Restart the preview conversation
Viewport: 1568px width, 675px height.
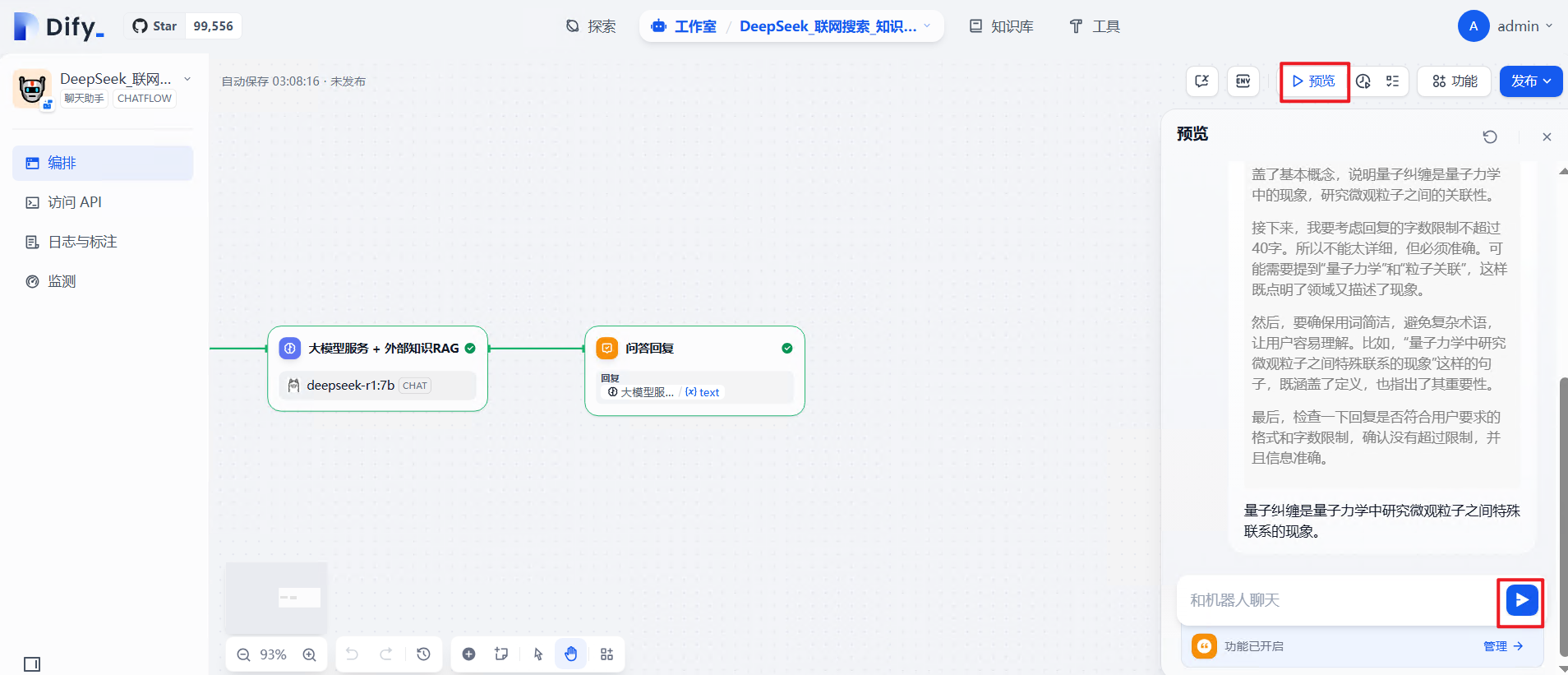1490,136
